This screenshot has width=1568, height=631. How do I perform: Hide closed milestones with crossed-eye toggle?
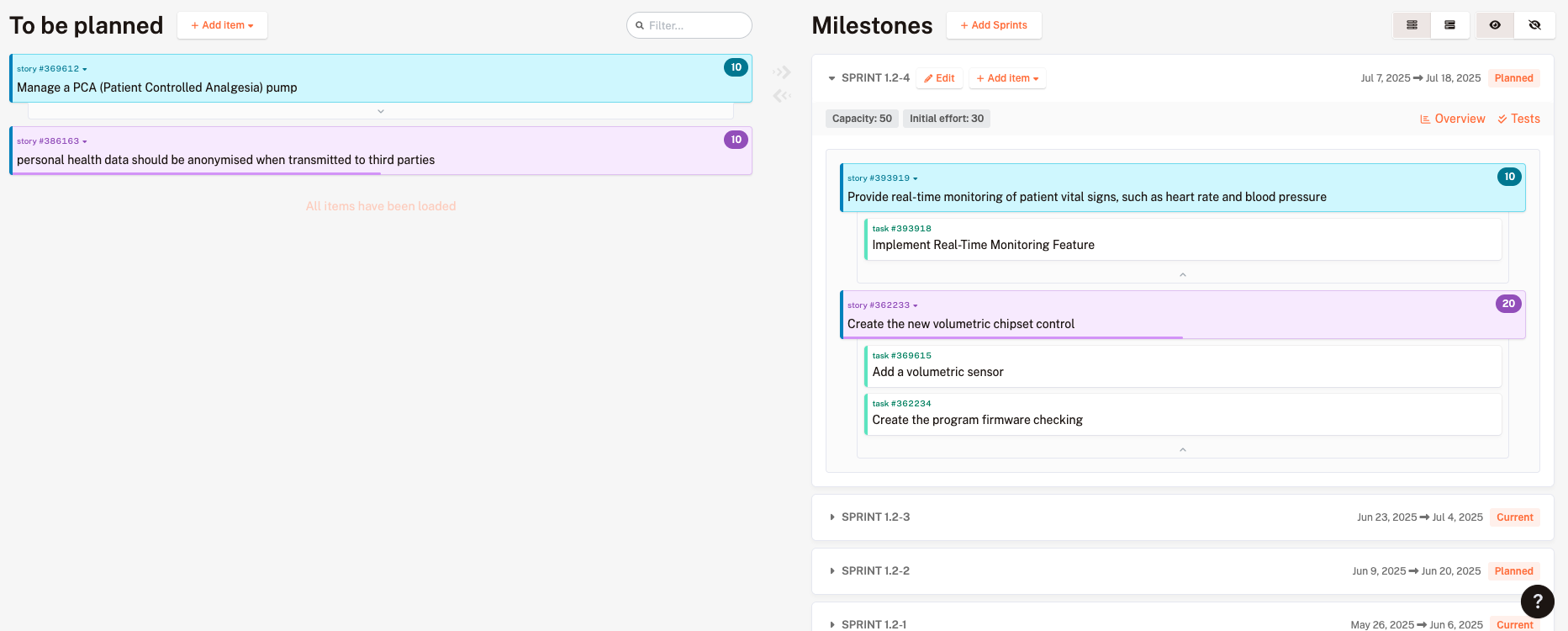point(1534,25)
